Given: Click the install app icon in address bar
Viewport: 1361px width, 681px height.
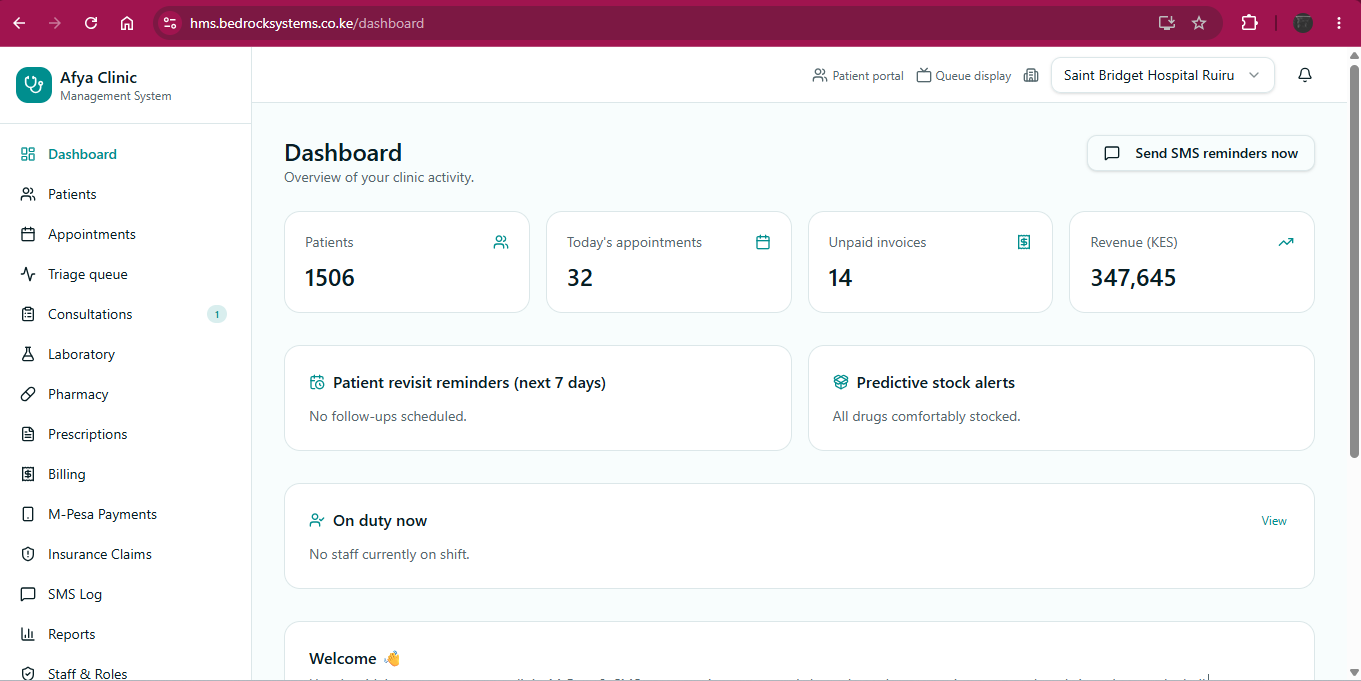Looking at the screenshot, I should coord(1166,23).
